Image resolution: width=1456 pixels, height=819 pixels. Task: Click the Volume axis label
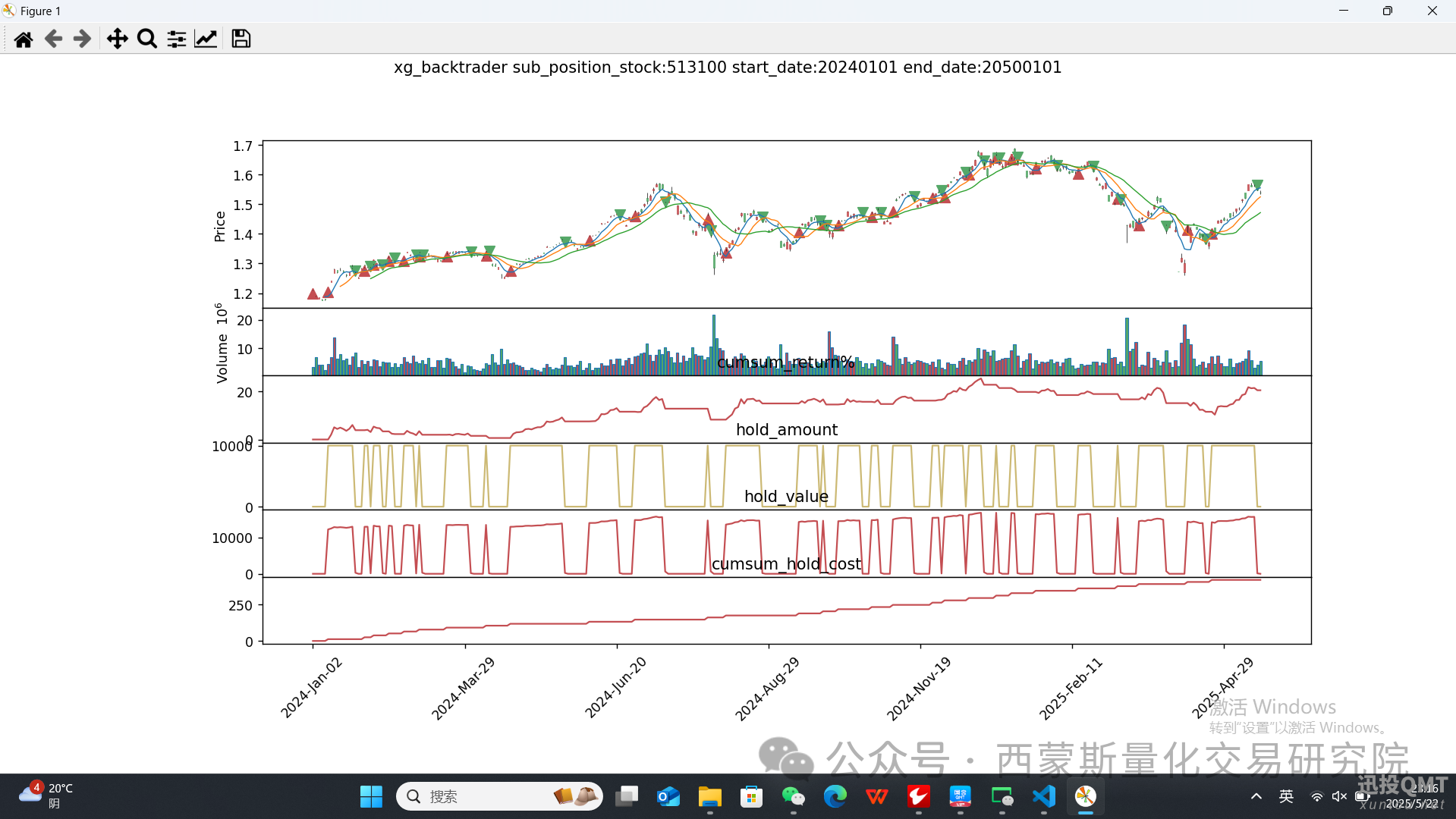tap(222, 344)
